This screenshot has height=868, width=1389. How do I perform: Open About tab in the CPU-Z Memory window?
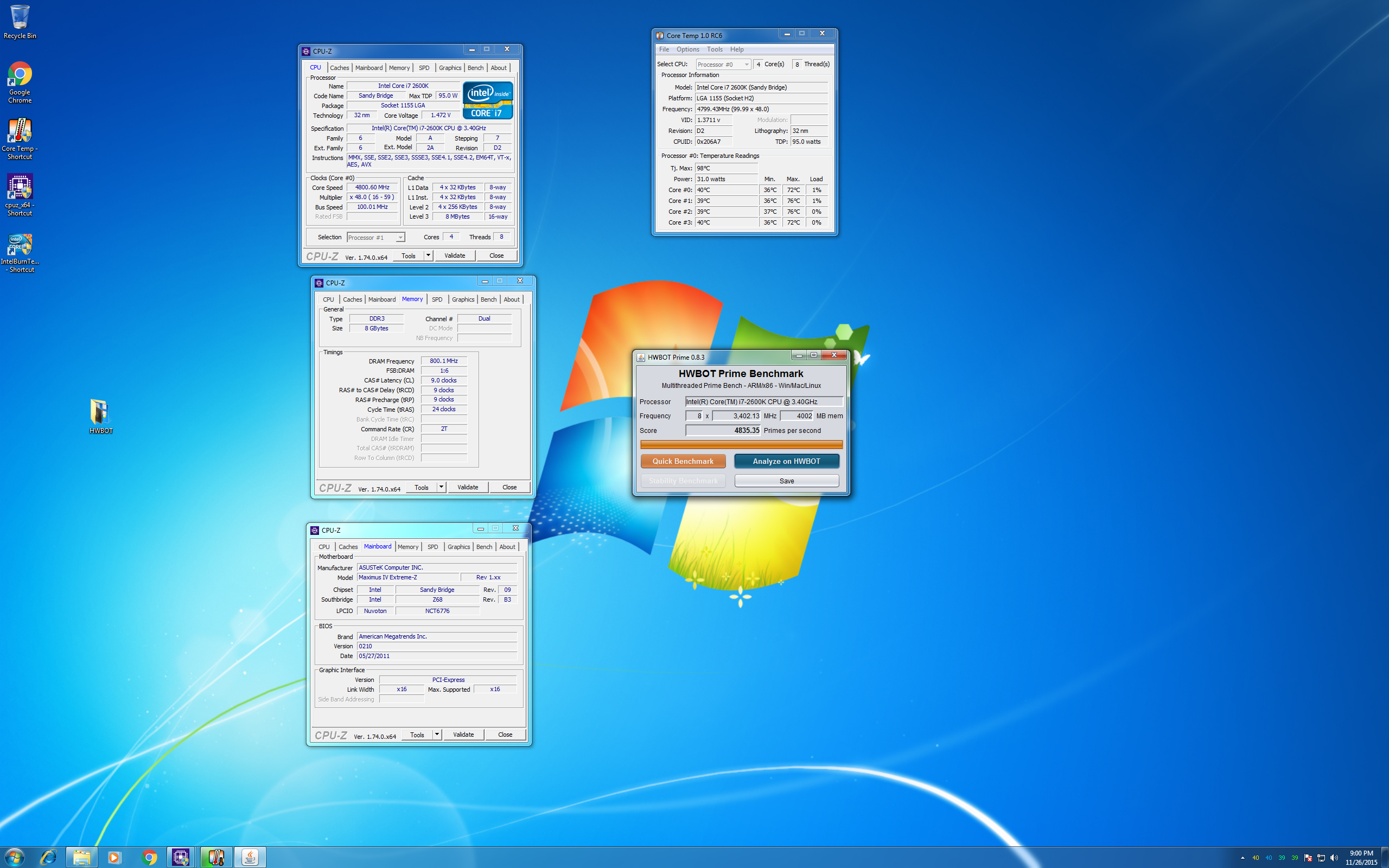point(512,299)
